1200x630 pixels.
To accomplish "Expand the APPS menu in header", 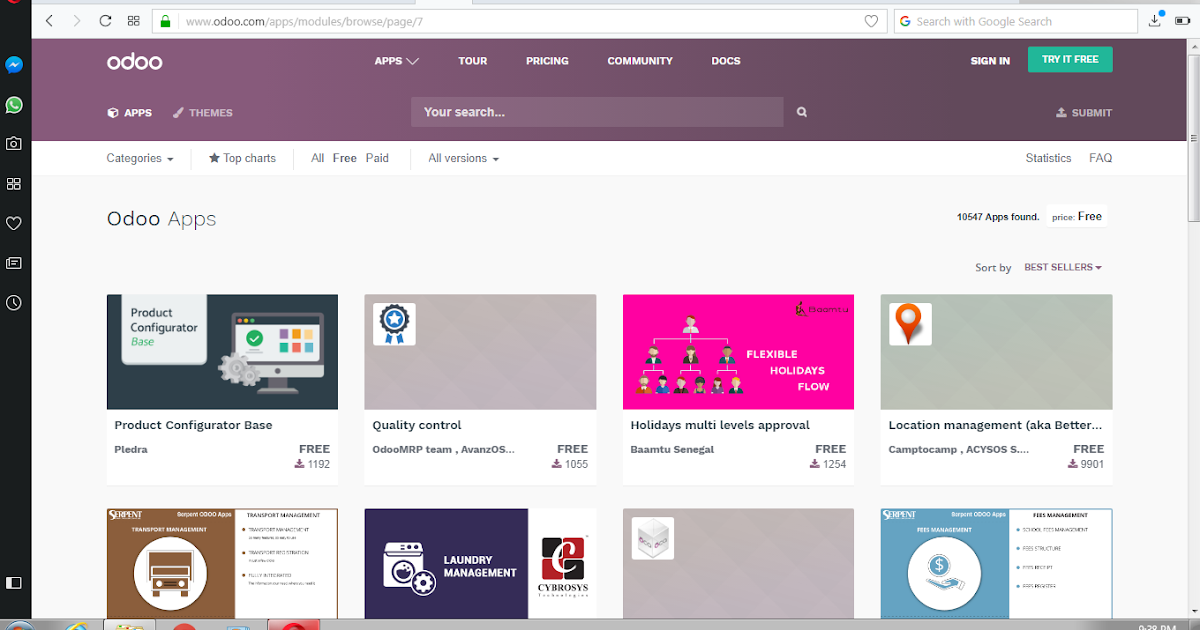I will click(x=396, y=61).
